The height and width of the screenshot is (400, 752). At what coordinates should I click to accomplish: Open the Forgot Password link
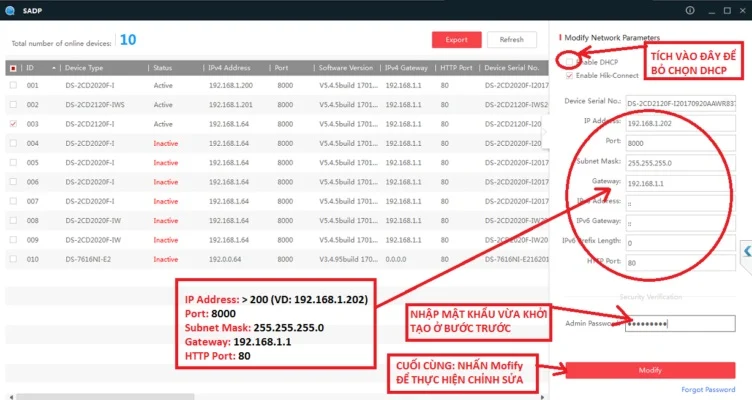(x=708, y=389)
